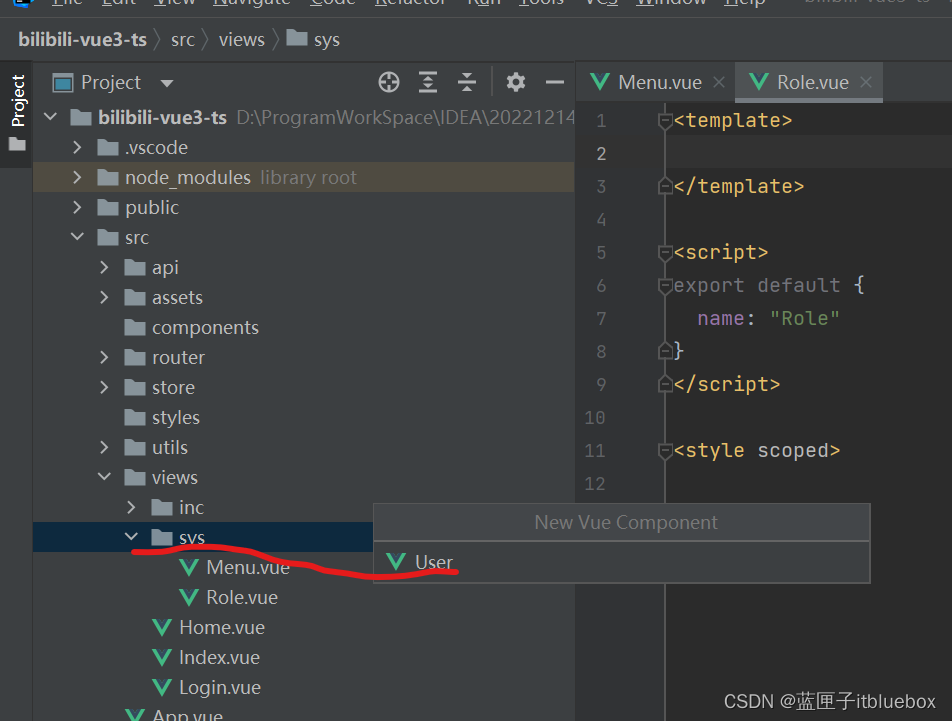Open Project panel settings gear
This screenshot has width=952, height=721.
(515, 82)
